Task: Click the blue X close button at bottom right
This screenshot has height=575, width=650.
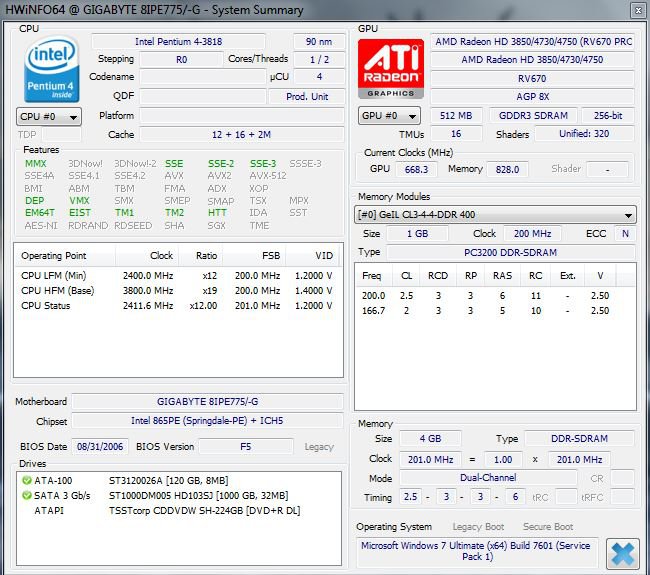Action: [623, 553]
